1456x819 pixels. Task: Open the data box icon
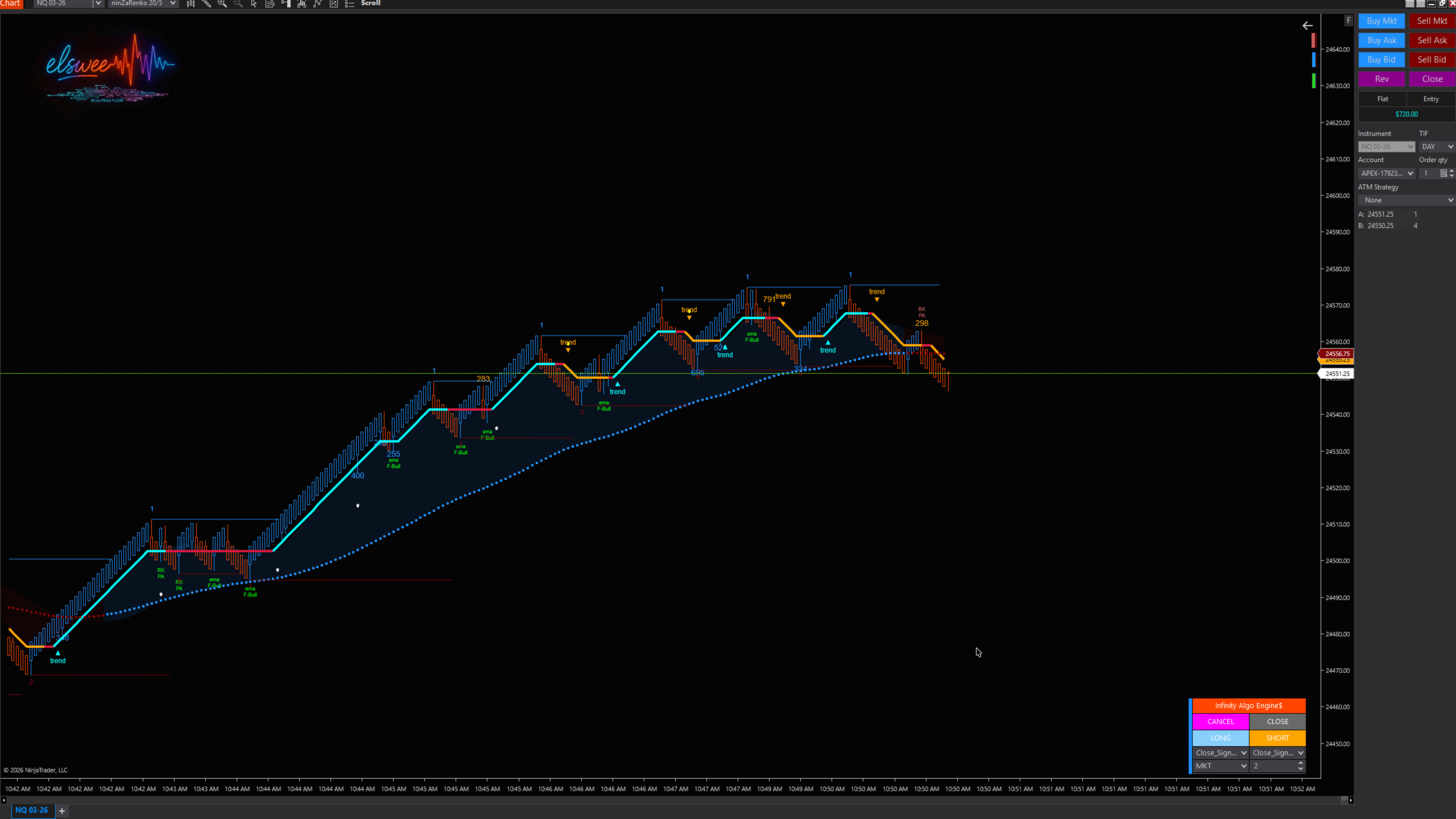pos(270,3)
